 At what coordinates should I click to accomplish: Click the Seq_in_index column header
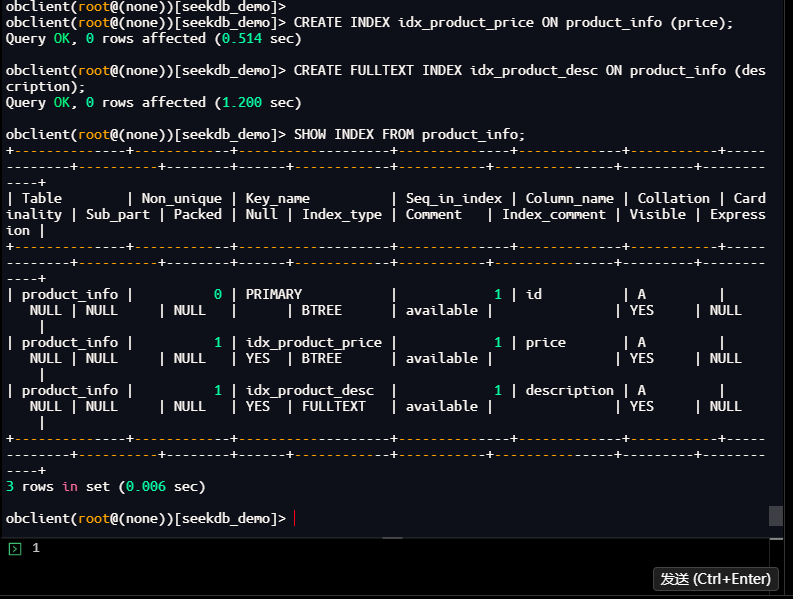pos(453,198)
